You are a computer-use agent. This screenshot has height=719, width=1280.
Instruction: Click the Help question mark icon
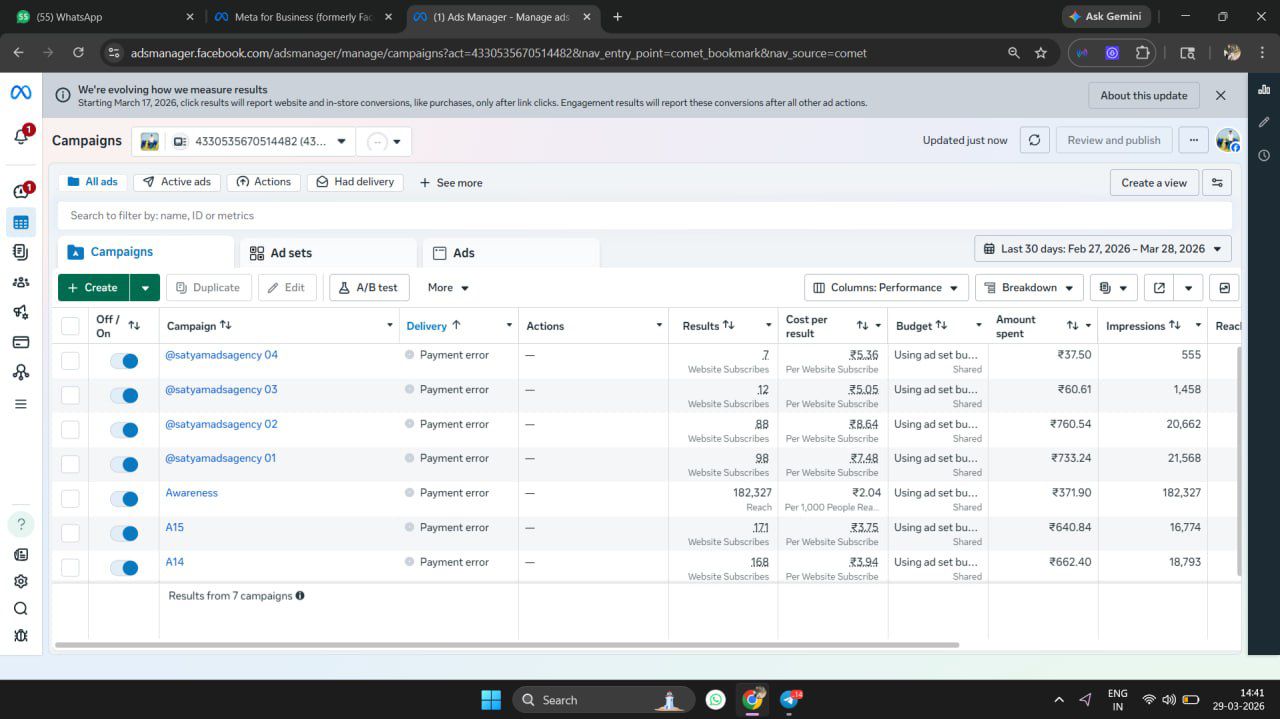pos(21,524)
